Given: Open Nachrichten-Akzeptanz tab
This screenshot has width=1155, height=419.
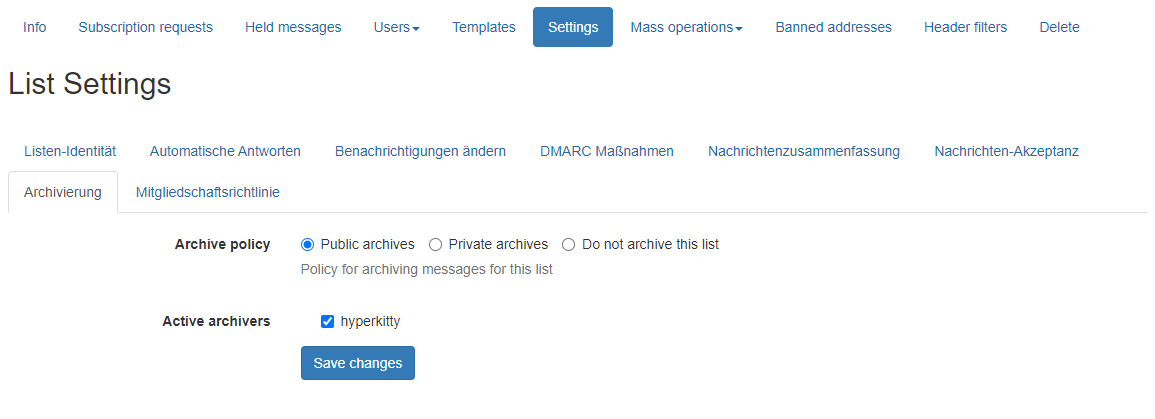Looking at the screenshot, I should coord(1006,151).
